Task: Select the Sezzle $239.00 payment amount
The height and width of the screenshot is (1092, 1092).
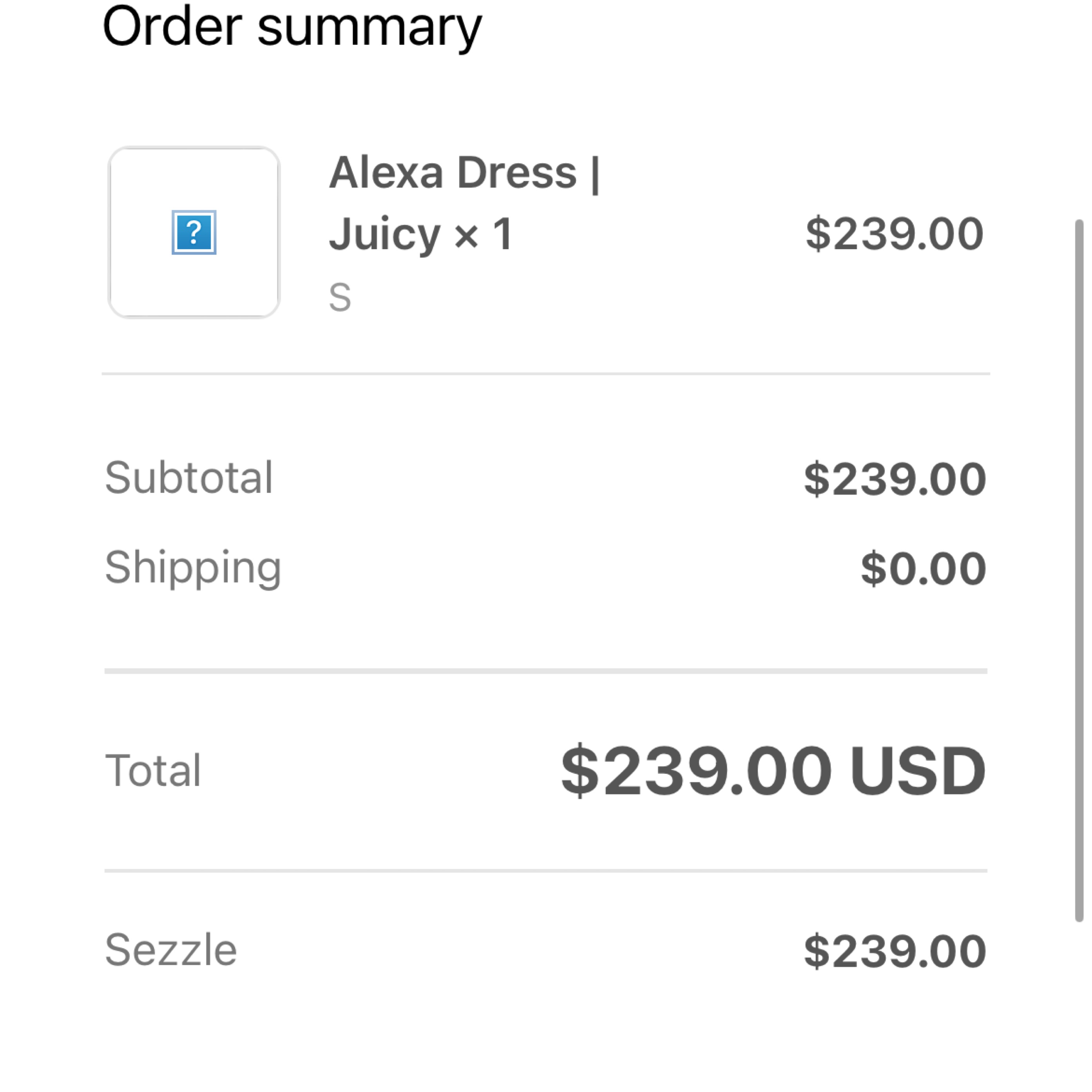Action: click(895, 951)
